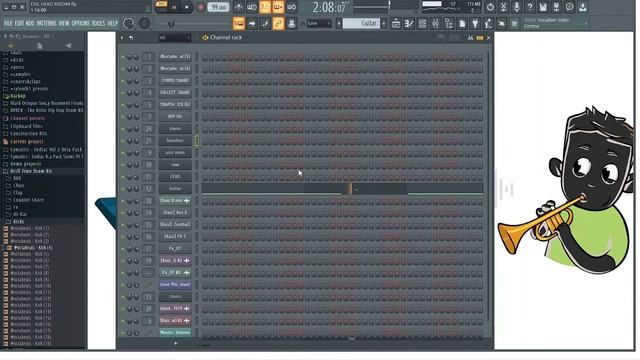The width and height of the screenshot is (640, 360).
Task: Click the orange link snap toolbar icon
Action: (278, 24)
